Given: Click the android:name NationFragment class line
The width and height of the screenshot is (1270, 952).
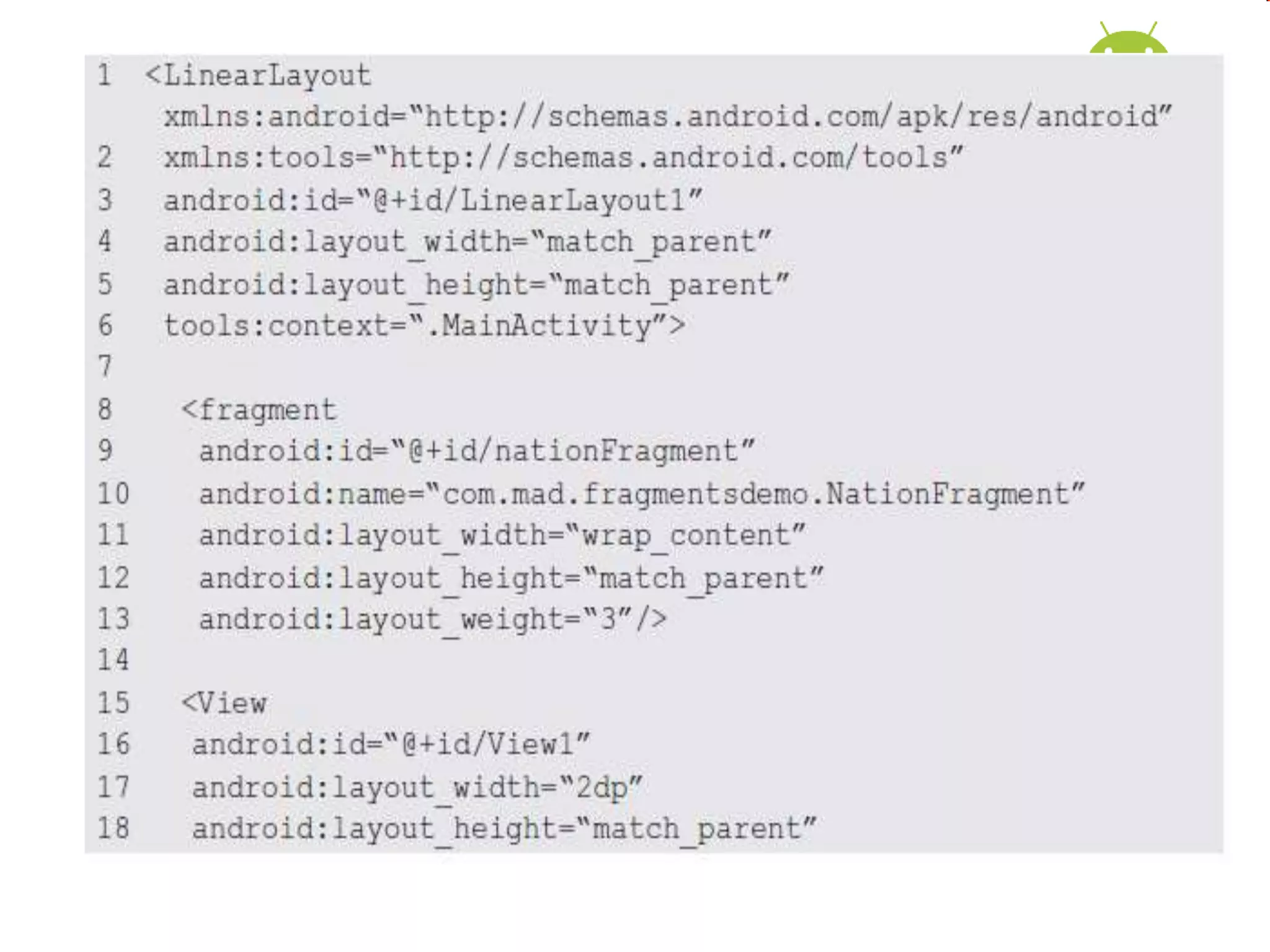Looking at the screenshot, I should (641, 495).
